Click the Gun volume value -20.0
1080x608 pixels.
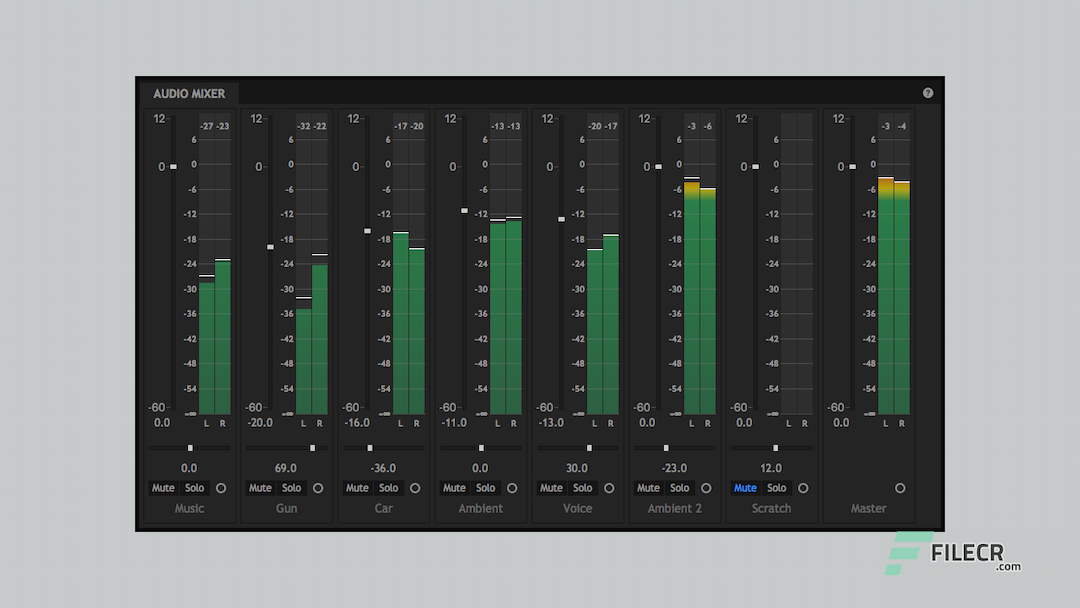click(260, 423)
